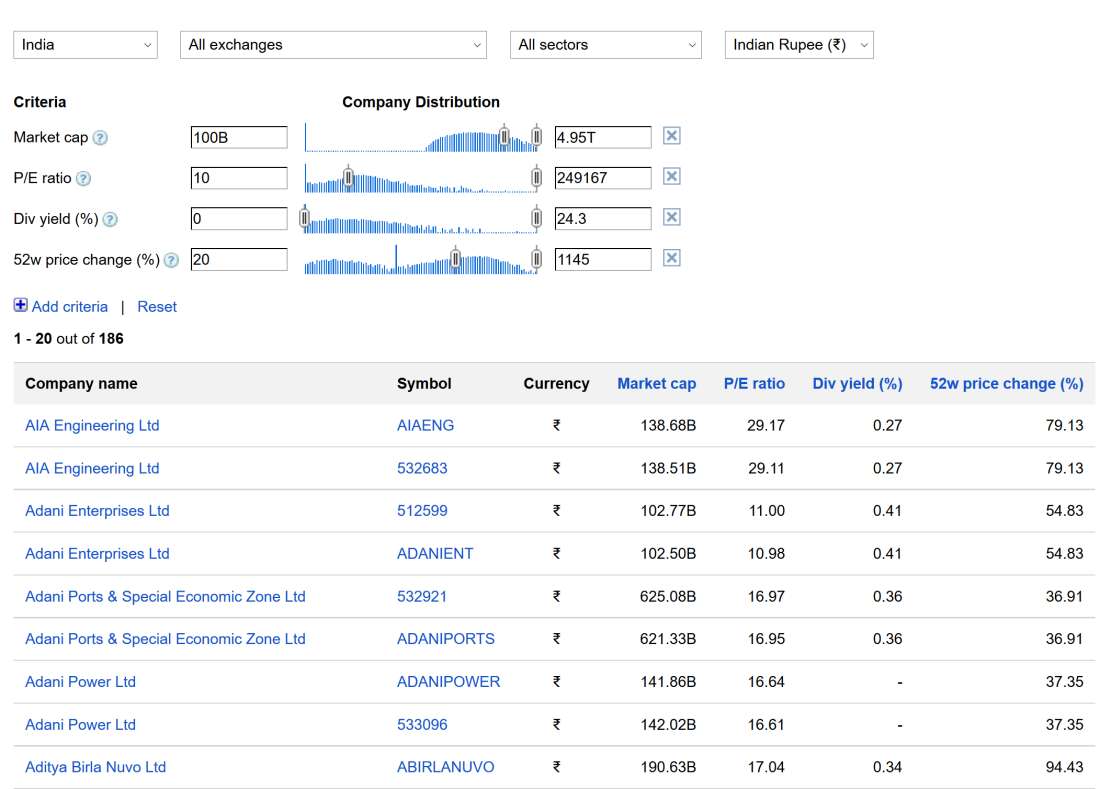This screenshot has height=789, width=1100.
Task: Click Market cap maximum slider handle
Action: pyautogui.click(x=537, y=136)
